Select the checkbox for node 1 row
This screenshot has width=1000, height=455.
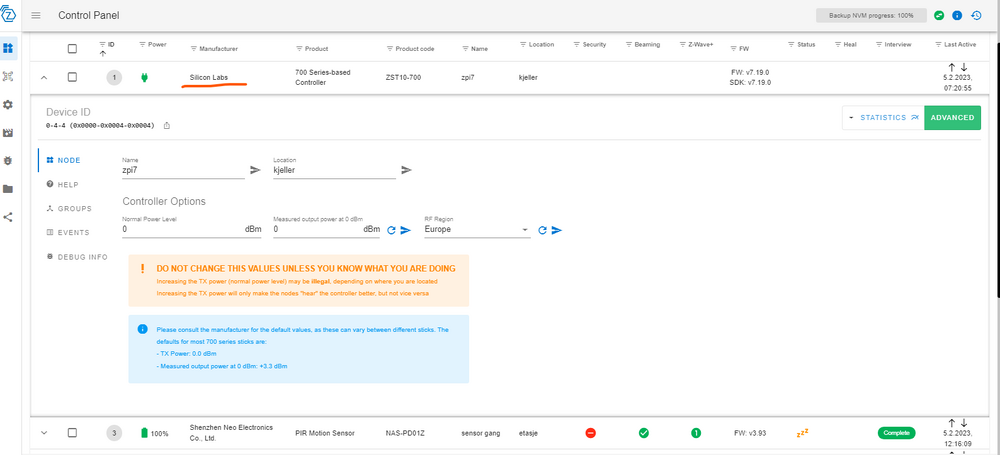pyautogui.click(x=72, y=77)
